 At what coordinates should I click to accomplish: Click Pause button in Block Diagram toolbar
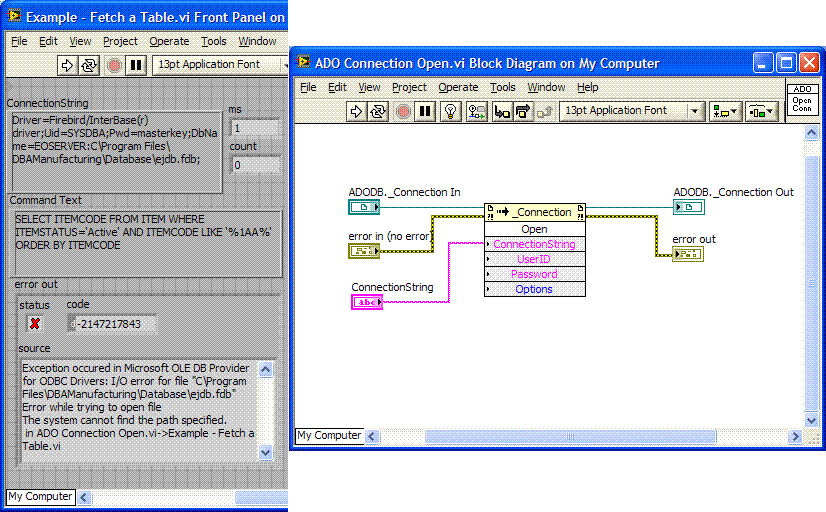coord(425,111)
